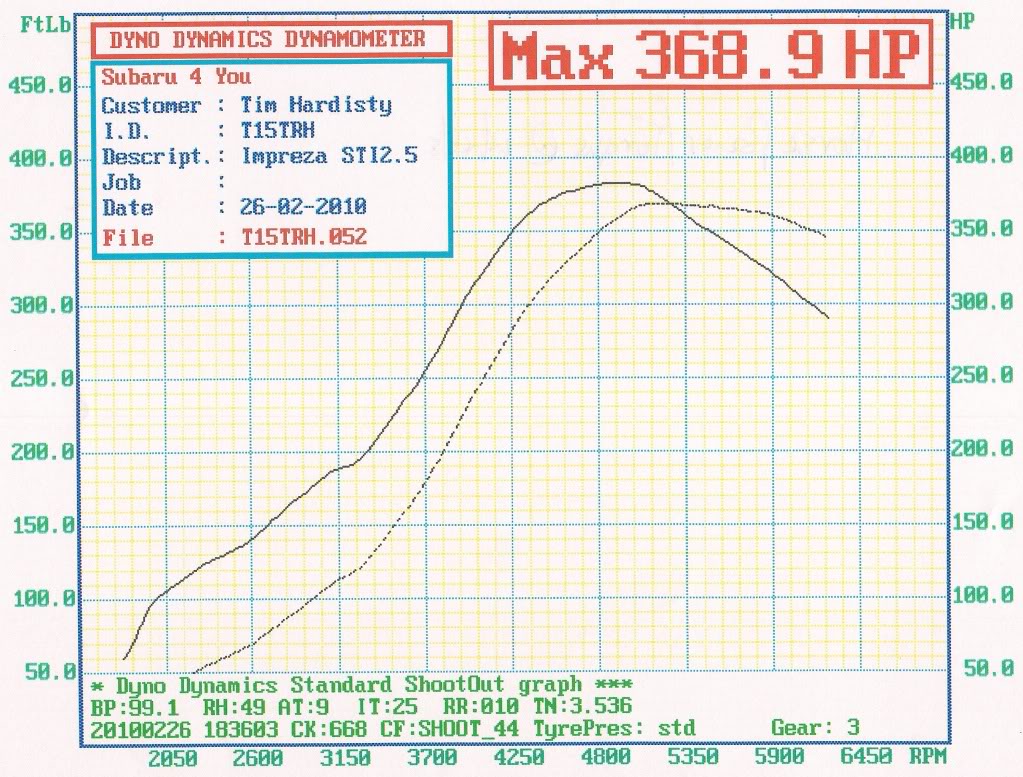This screenshot has height=777, width=1023.
Task: Click the customer name 'Tim Hardisty'
Action: (x=316, y=104)
